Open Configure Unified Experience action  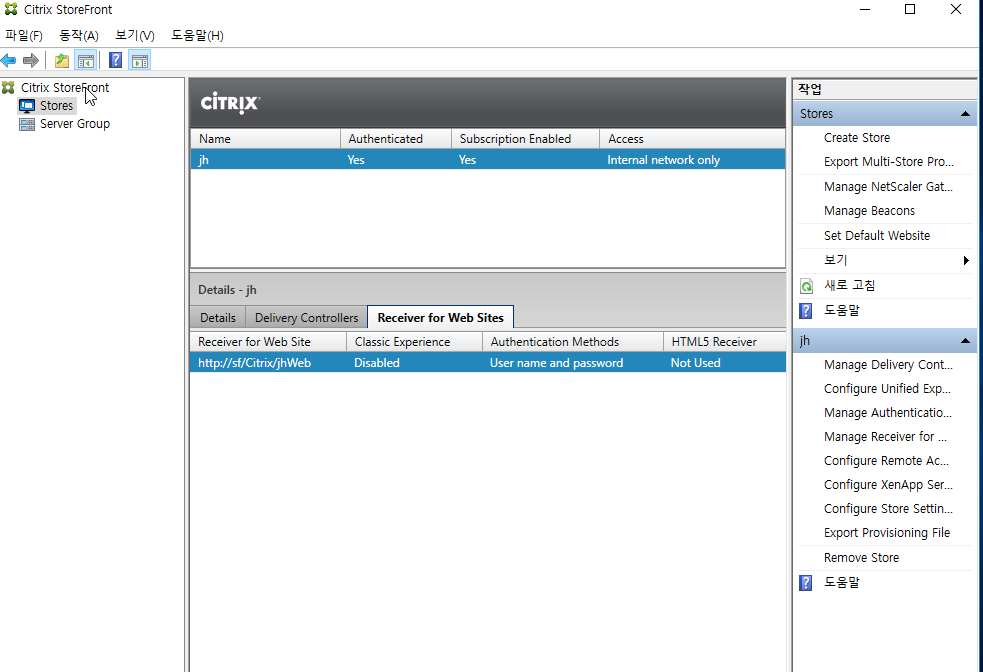[887, 389]
